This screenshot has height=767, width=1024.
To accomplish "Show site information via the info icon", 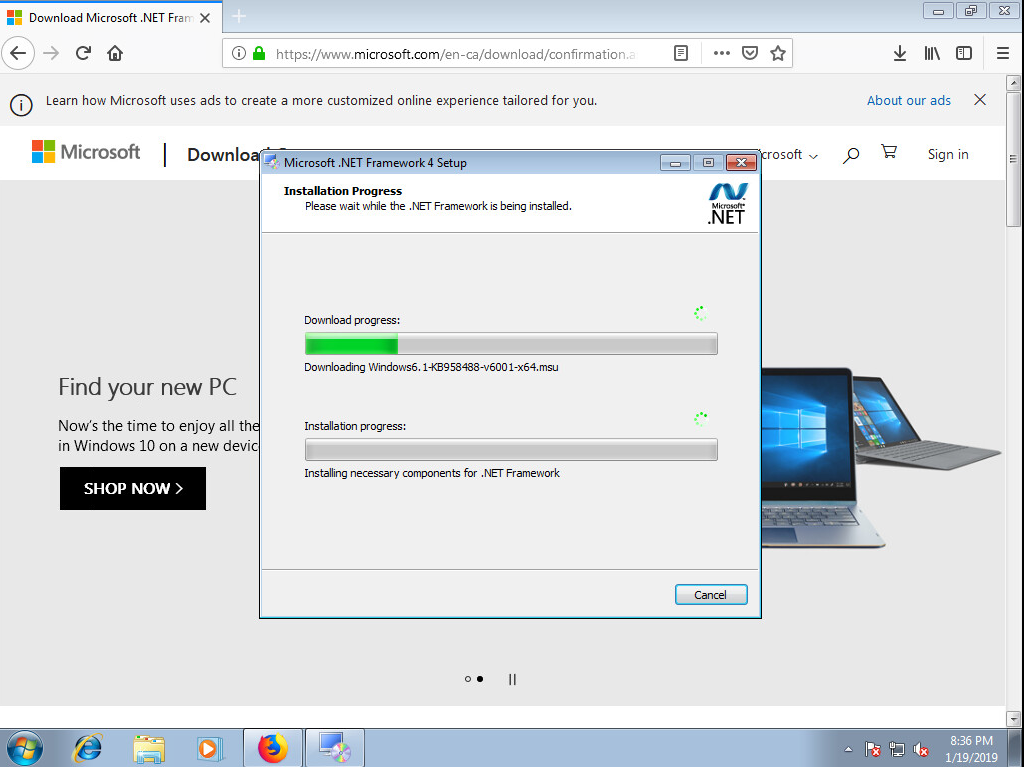I will (239, 54).
